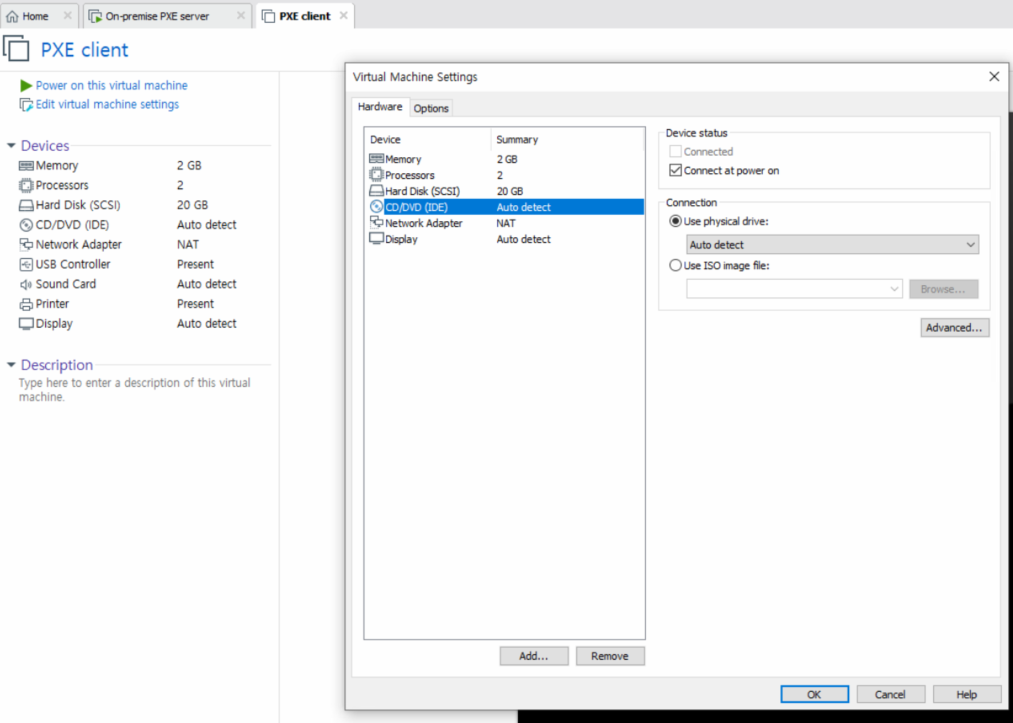Click the green Power on play icon
This screenshot has height=723, width=1013.
26,85
